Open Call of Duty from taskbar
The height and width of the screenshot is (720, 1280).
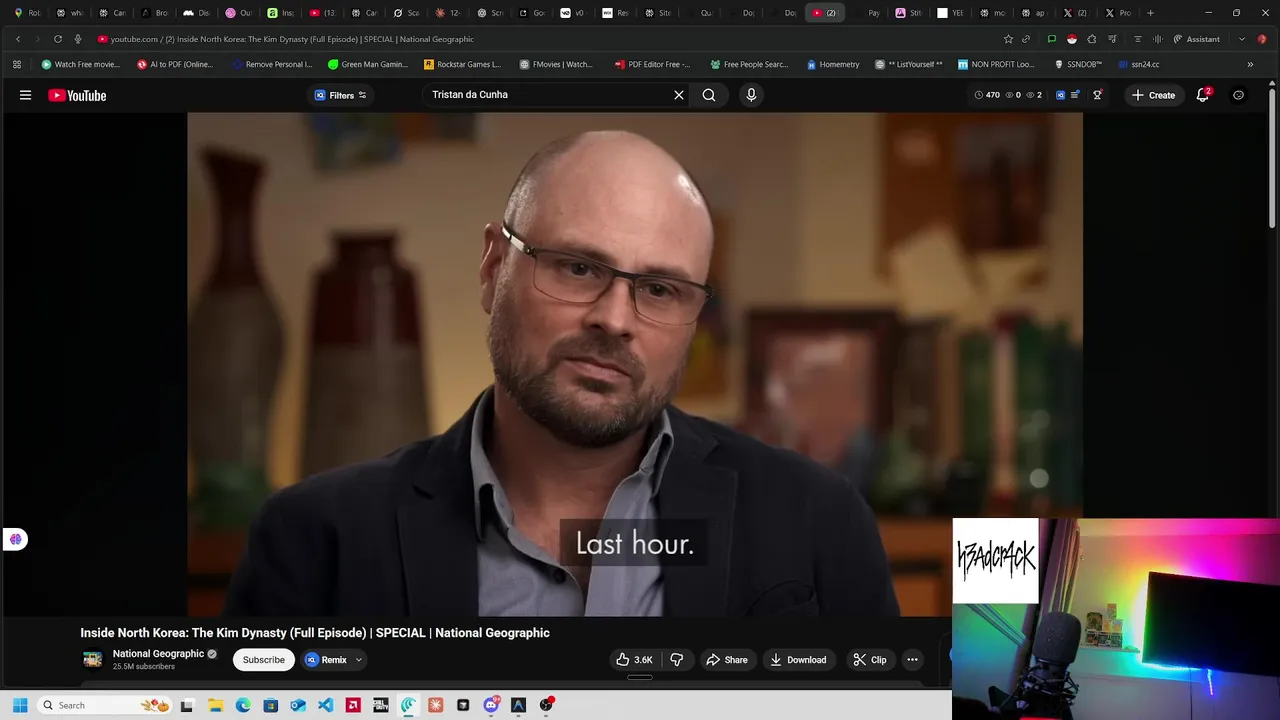(x=381, y=705)
